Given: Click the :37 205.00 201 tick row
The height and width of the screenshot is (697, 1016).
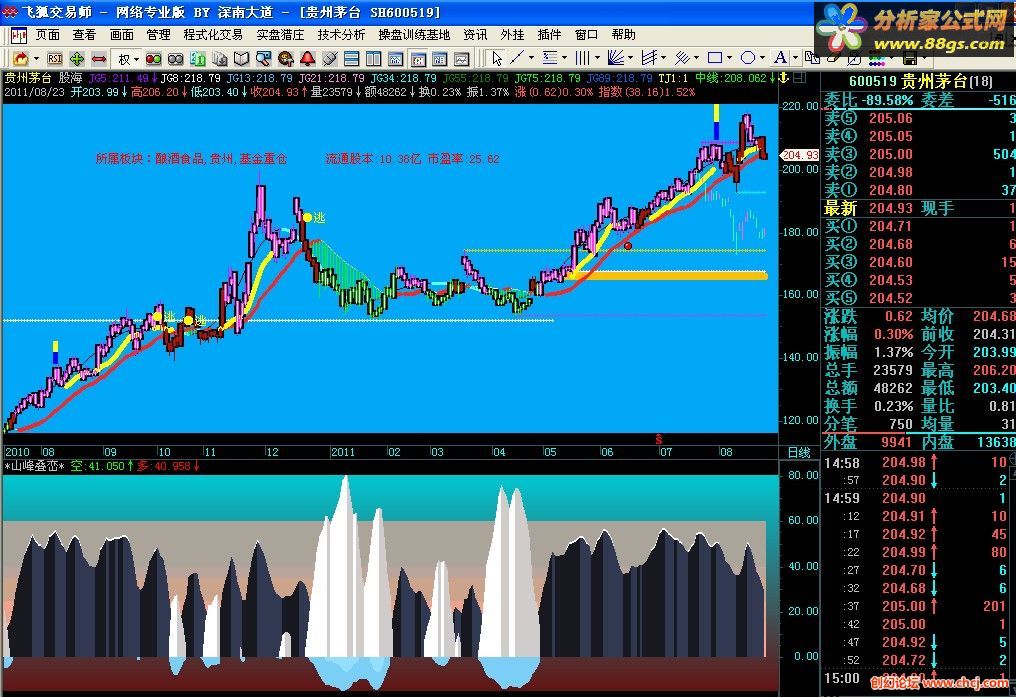Looking at the screenshot, I should click(x=919, y=606).
